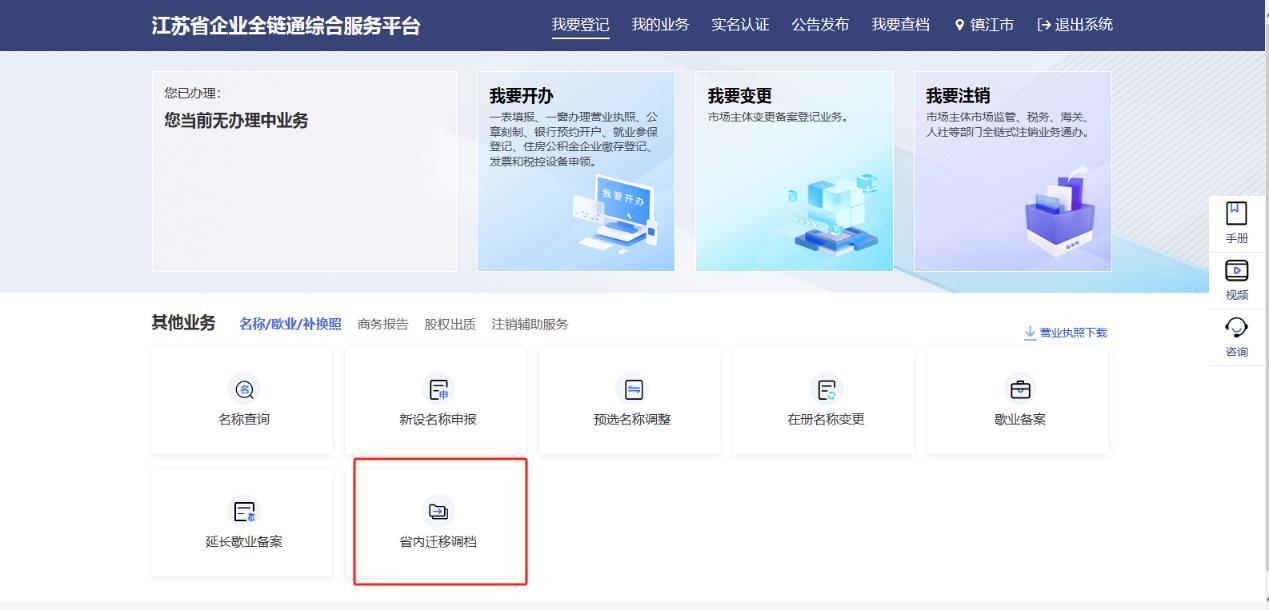The height and width of the screenshot is (610, 1269).
Task: Click the download arrow icon before 营业执照下载
Action: tap(1031, 333)
